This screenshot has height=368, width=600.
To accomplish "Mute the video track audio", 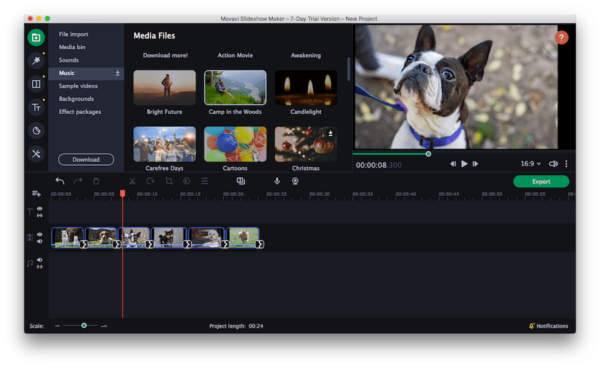I will (39, 241).
